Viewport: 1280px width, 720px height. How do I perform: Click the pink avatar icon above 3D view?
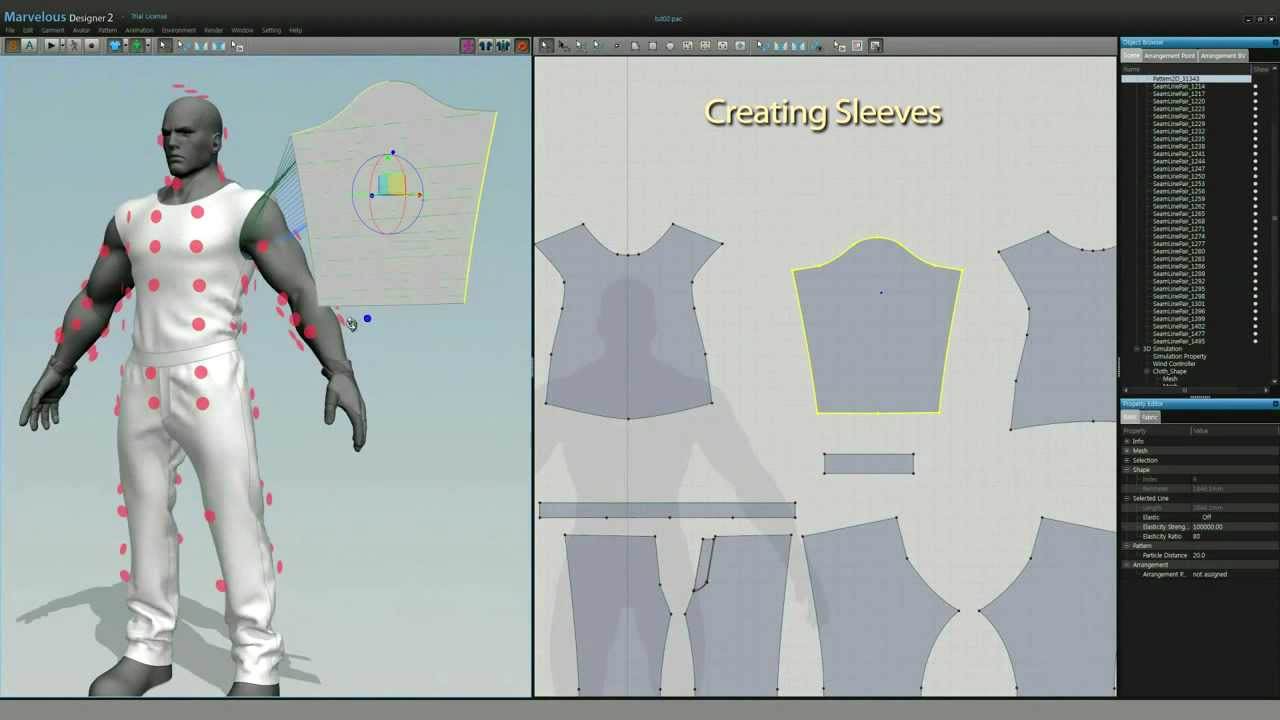tap(467, 45)
